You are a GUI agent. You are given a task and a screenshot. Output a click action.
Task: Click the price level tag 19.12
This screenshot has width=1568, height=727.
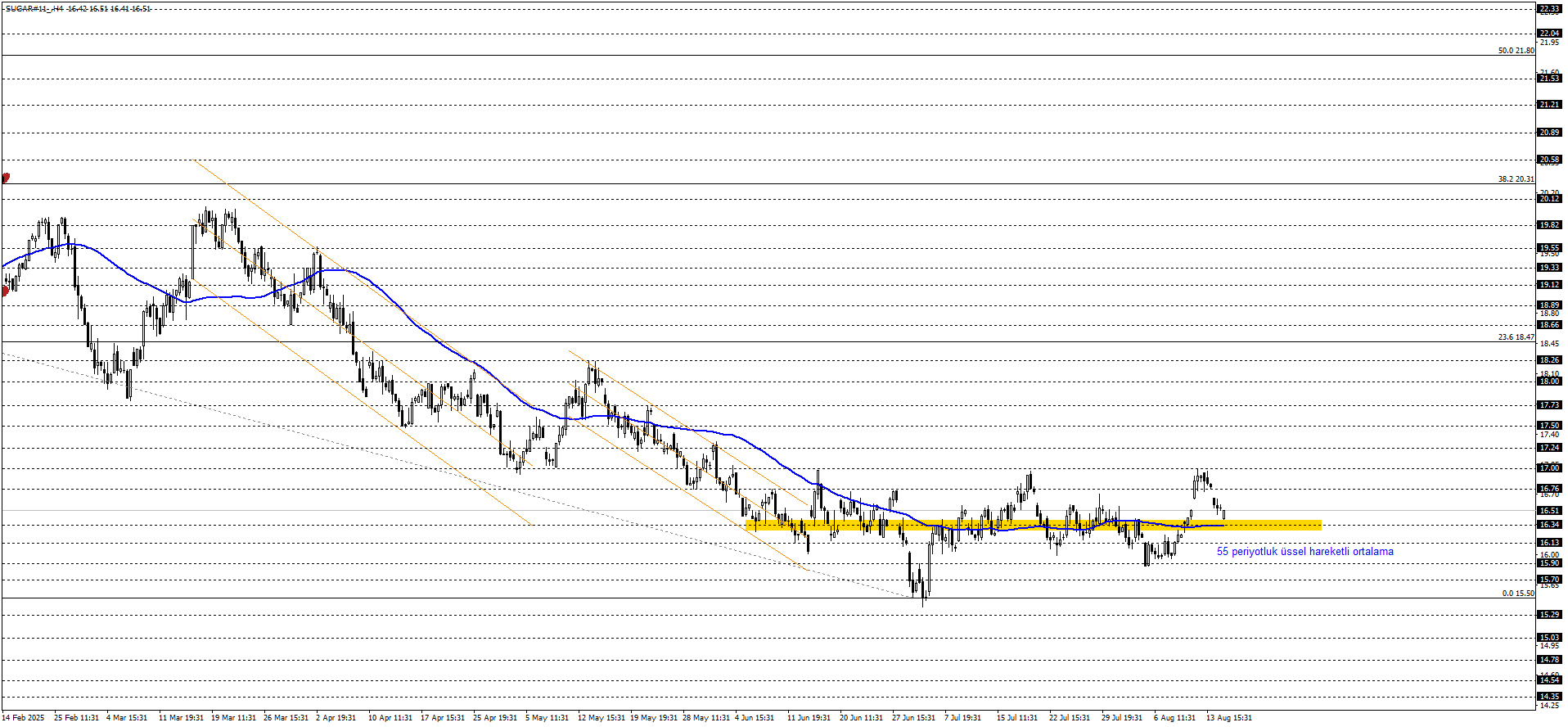[1549, 285]
